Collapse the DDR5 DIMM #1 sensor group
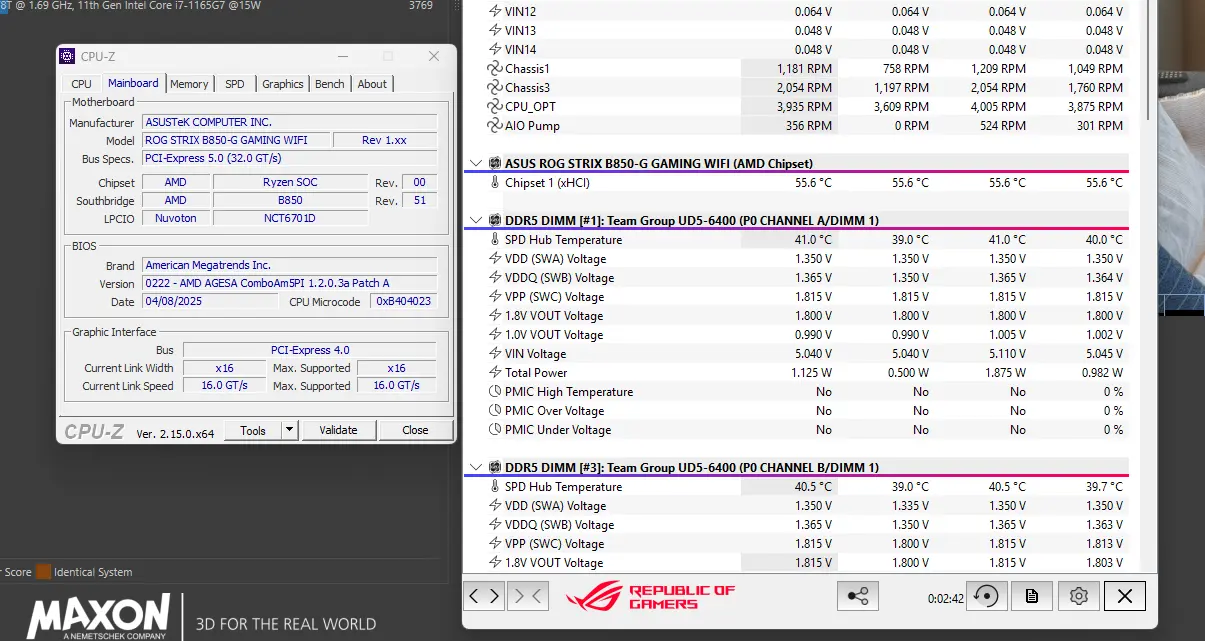 coord(476,220)
